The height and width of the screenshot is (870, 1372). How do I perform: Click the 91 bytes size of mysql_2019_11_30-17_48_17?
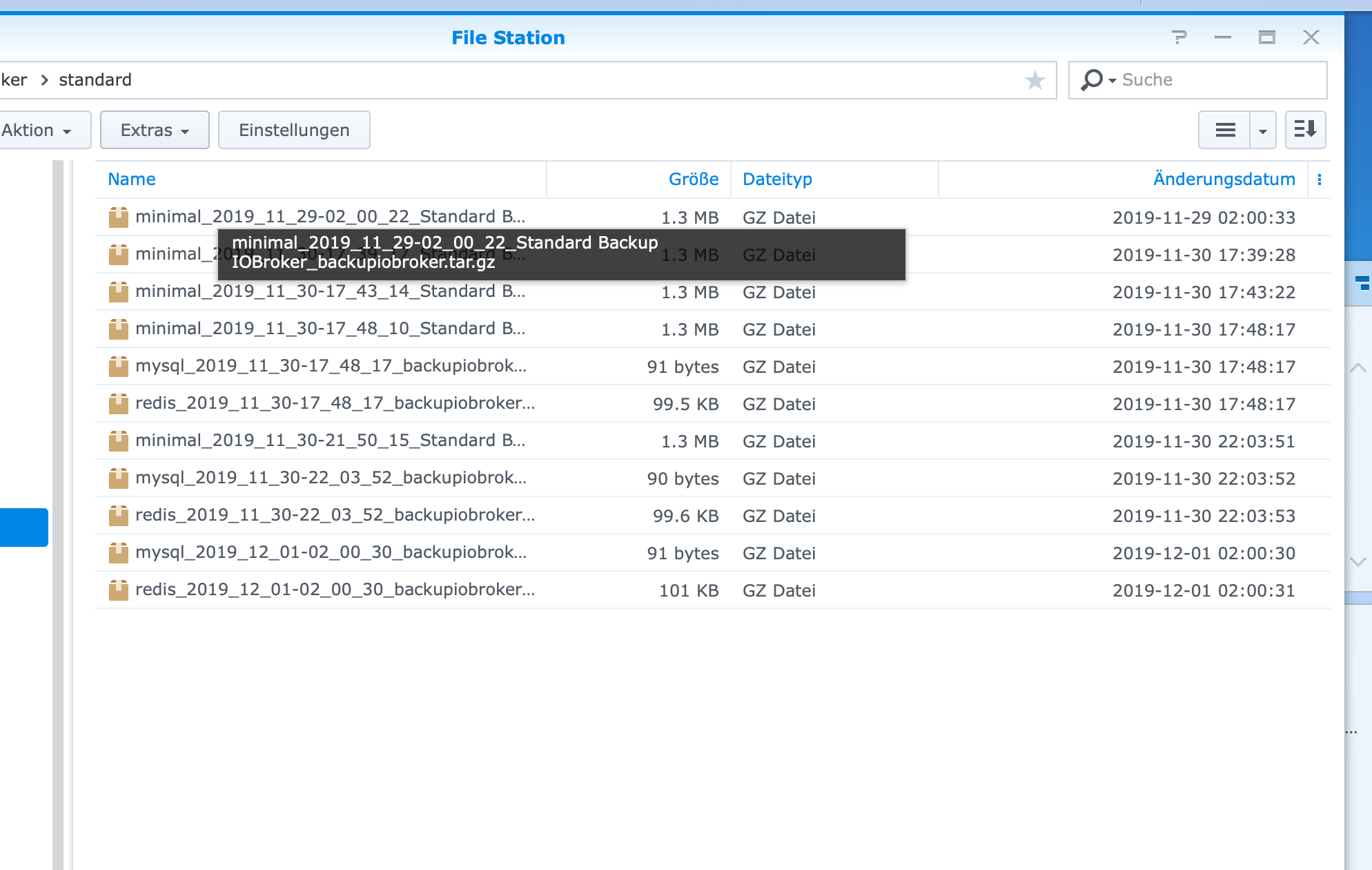(x=683, y=367)
